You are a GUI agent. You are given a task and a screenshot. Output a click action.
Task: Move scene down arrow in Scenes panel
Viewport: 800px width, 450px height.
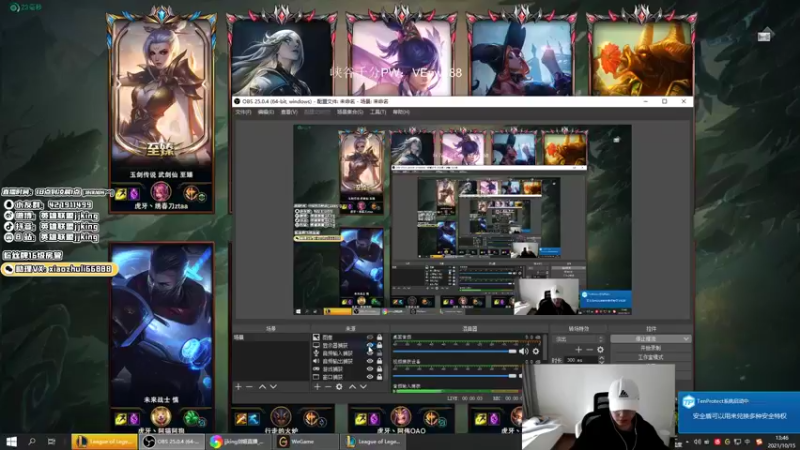(x=273, y=387)
